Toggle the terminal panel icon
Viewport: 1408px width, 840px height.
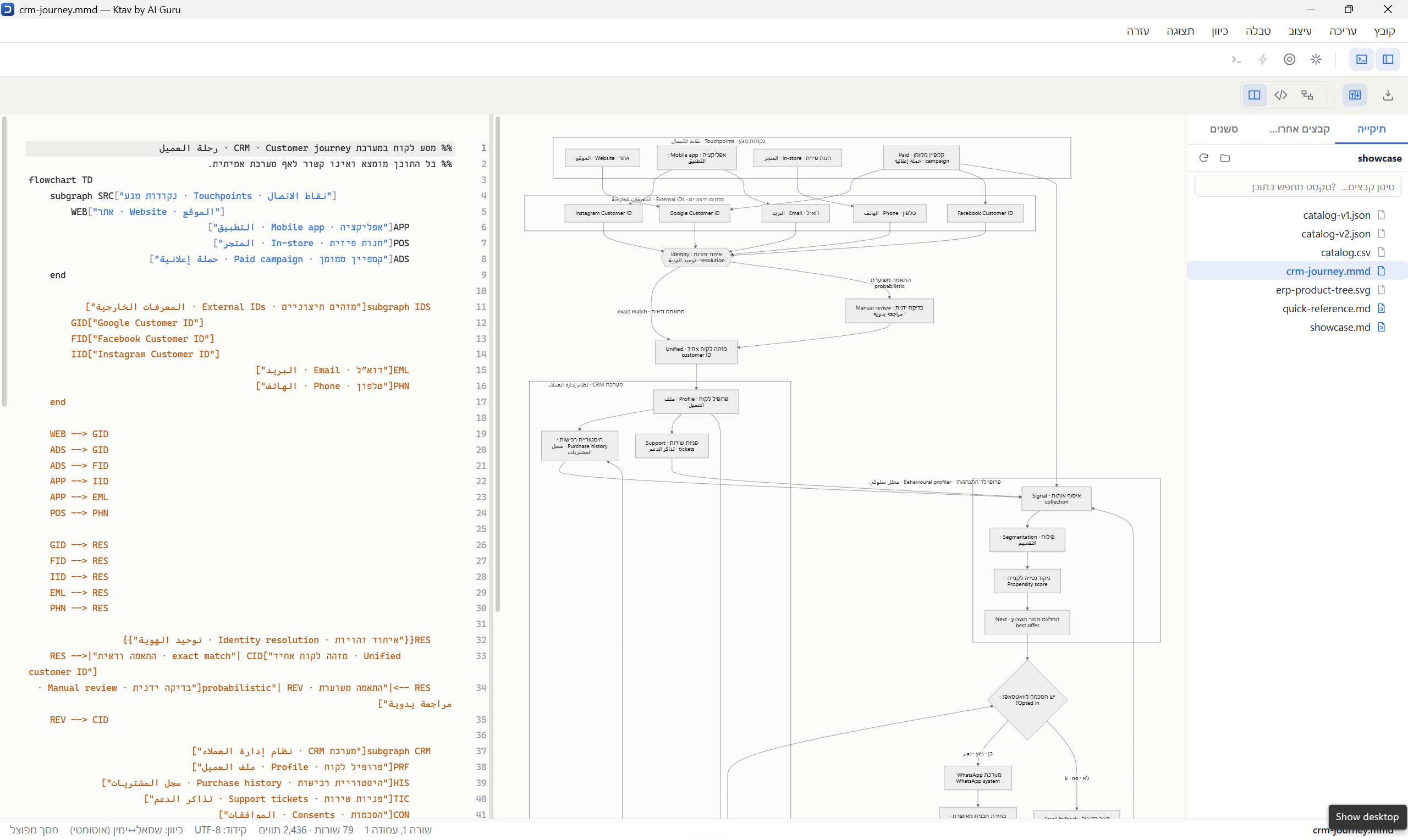tap(1361, 59)
